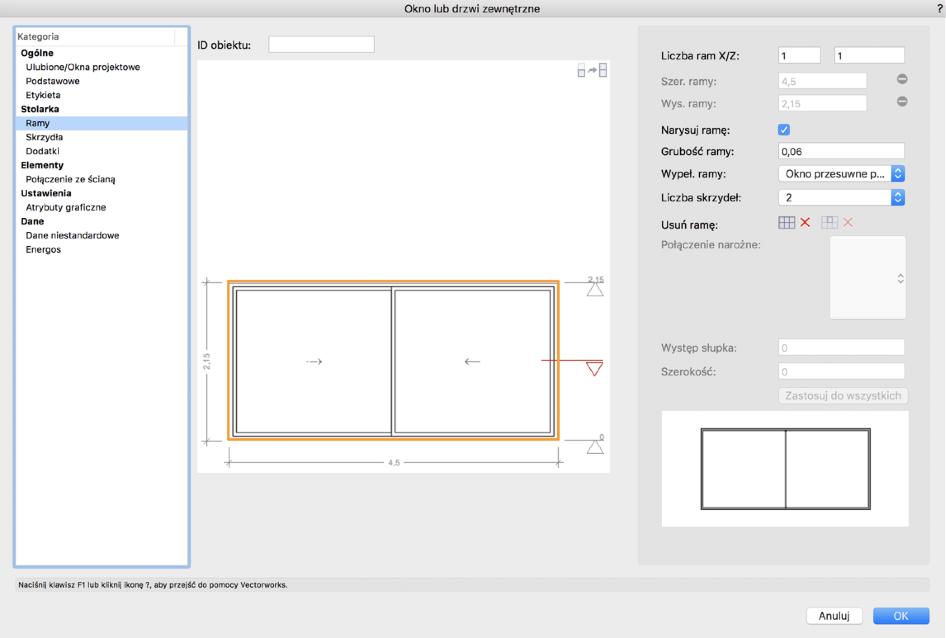Image resolution: width=946 pixels, height=638 pixels.
Task: Click the minus icon next to Szer. ramy
Action: click(x=902, y=79)
